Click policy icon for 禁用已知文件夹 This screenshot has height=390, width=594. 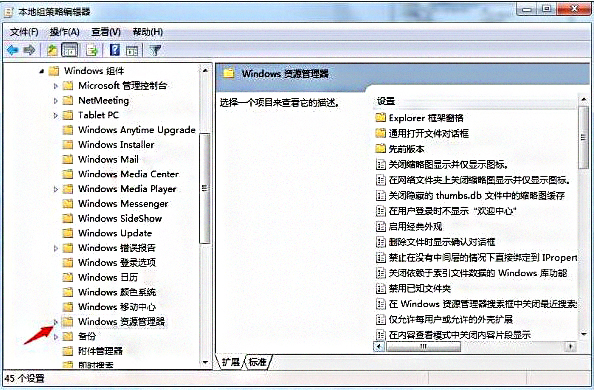380,288
